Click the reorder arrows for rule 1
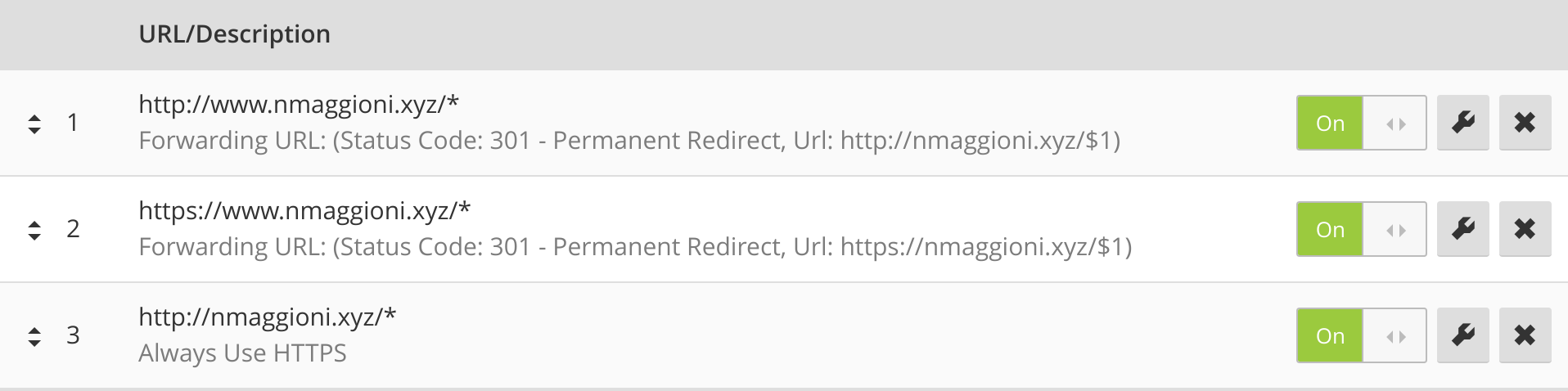 34,124
